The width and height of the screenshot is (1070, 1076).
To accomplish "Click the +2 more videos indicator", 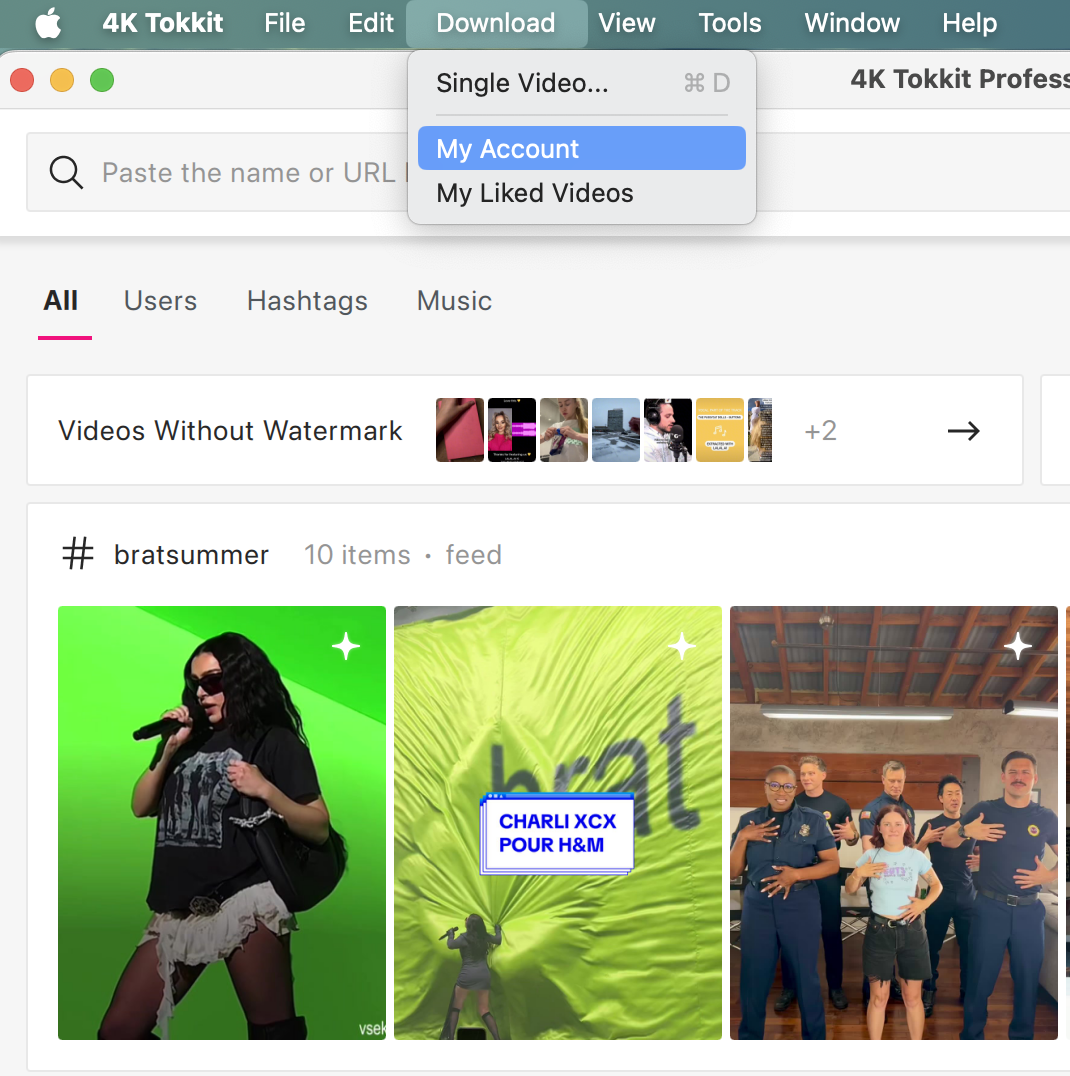I will (x=820, y=431).
